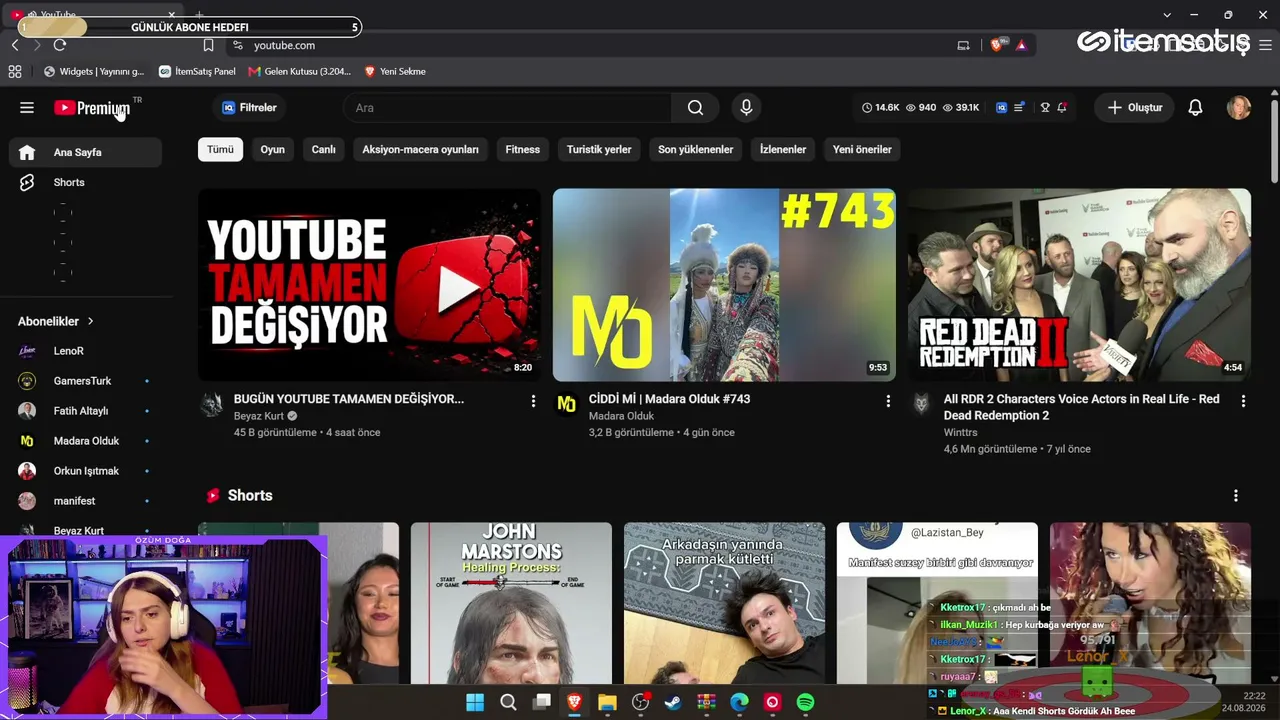Select the Tümü filter chip
The image size is (1280, 720).
[x=220, y=149]
